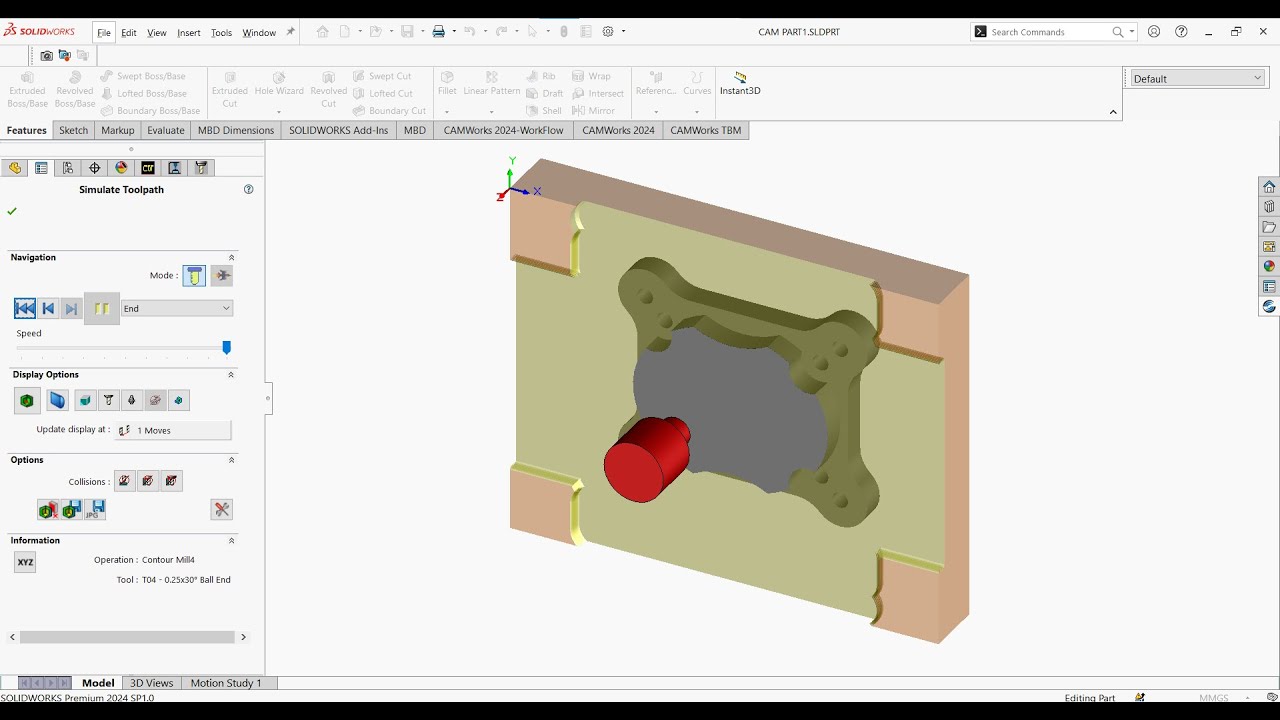1280x720 pixels.
Task: Switch to Turn mode icon beside Mode
Action: [x=222, y=276]
